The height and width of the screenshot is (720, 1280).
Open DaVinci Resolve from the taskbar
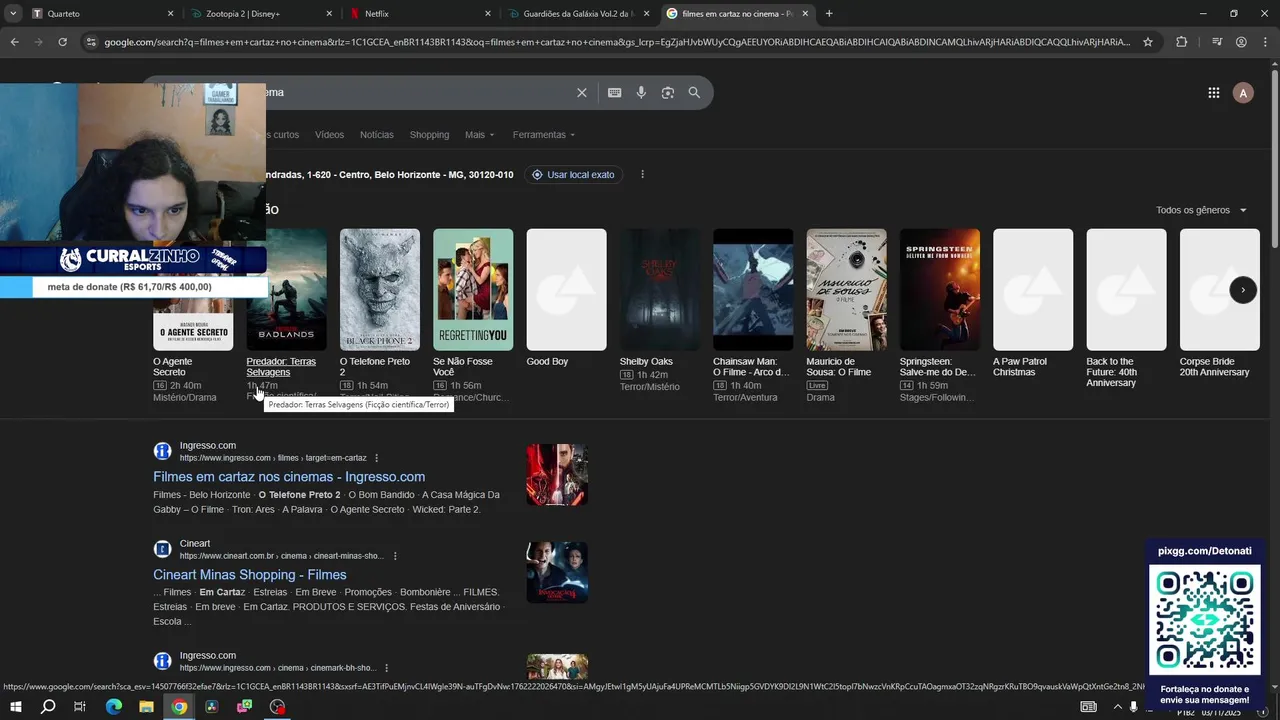[x=211, y=707]
